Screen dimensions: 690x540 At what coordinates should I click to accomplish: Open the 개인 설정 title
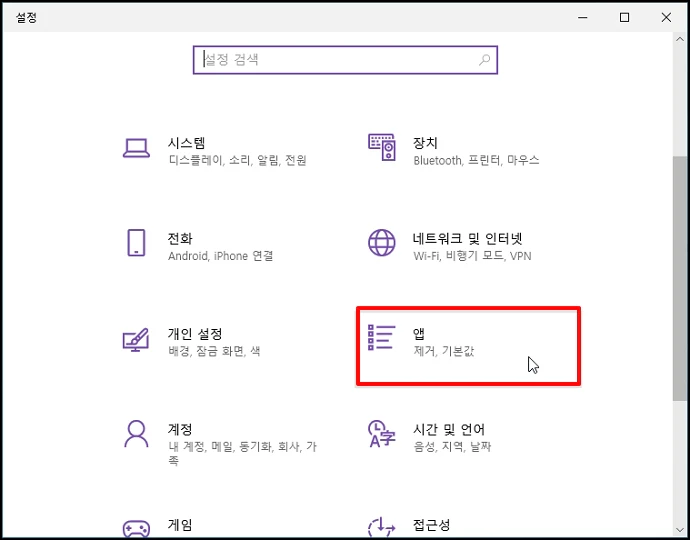(x=195, y=334)
